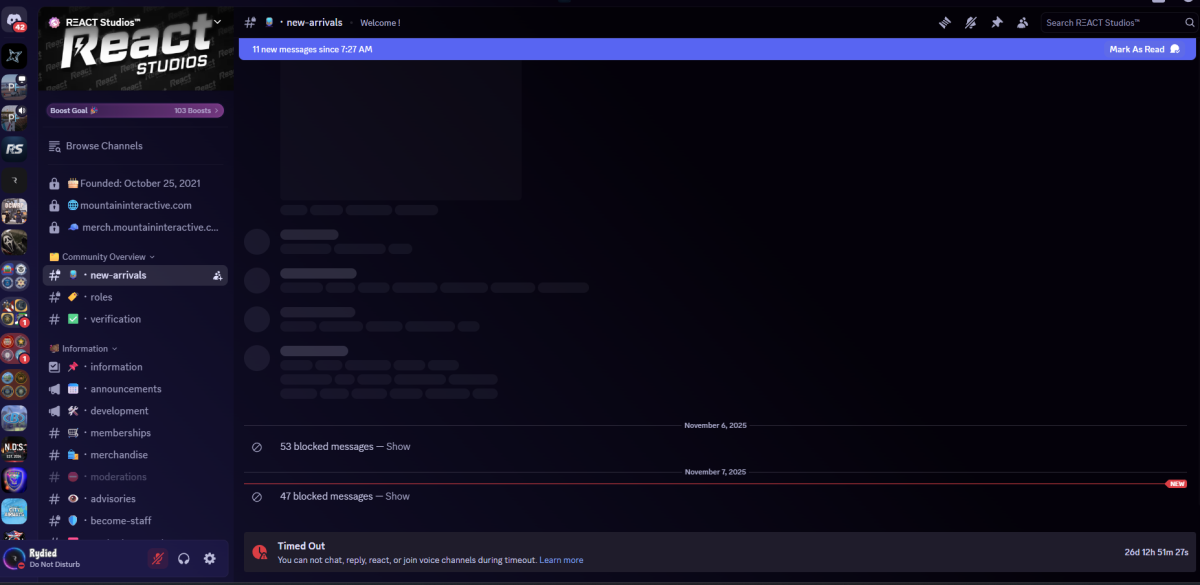Click create invite icon beside new-arrivals
The image size is (1200, 585).
point(217,275)
